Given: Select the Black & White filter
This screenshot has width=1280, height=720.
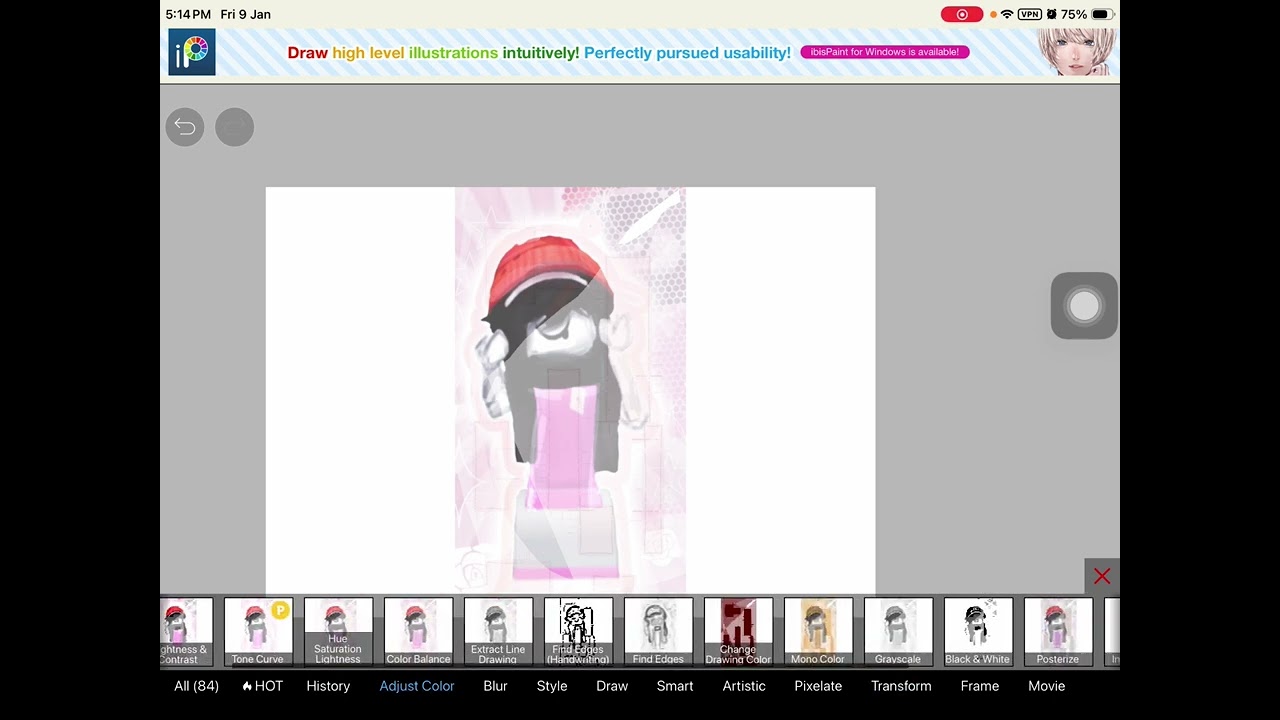Looking at the screenshot, I should point(978,632).
